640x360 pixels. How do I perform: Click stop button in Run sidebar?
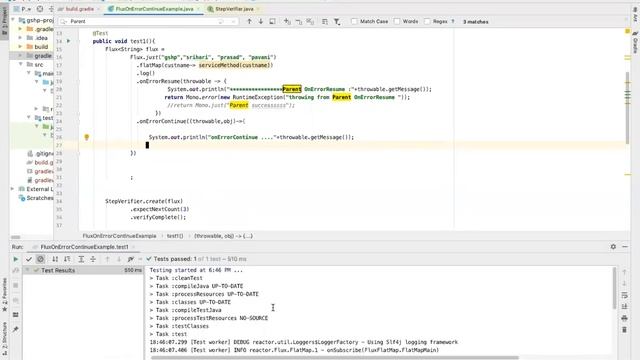tap(16, 285)
